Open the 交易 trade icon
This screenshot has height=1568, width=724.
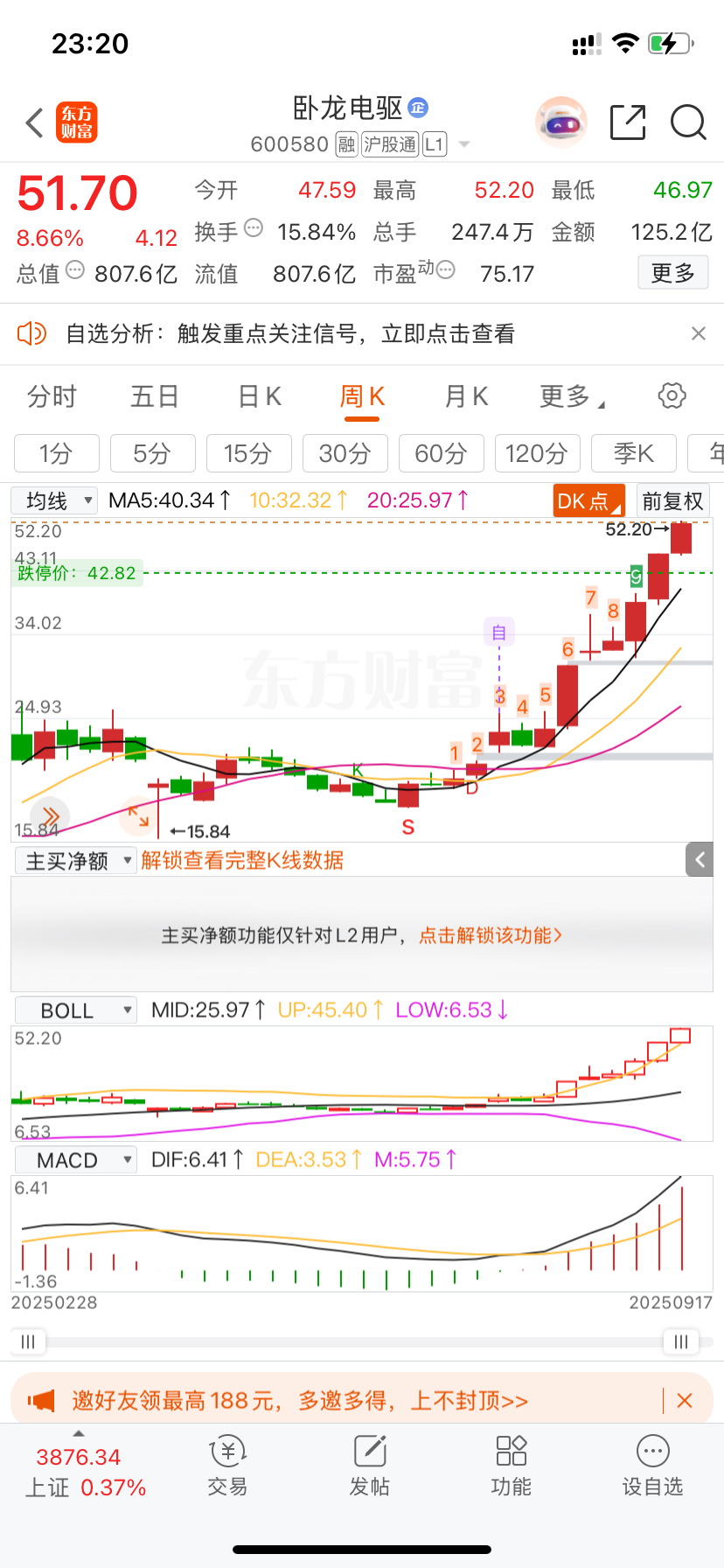coord(227,1466)
